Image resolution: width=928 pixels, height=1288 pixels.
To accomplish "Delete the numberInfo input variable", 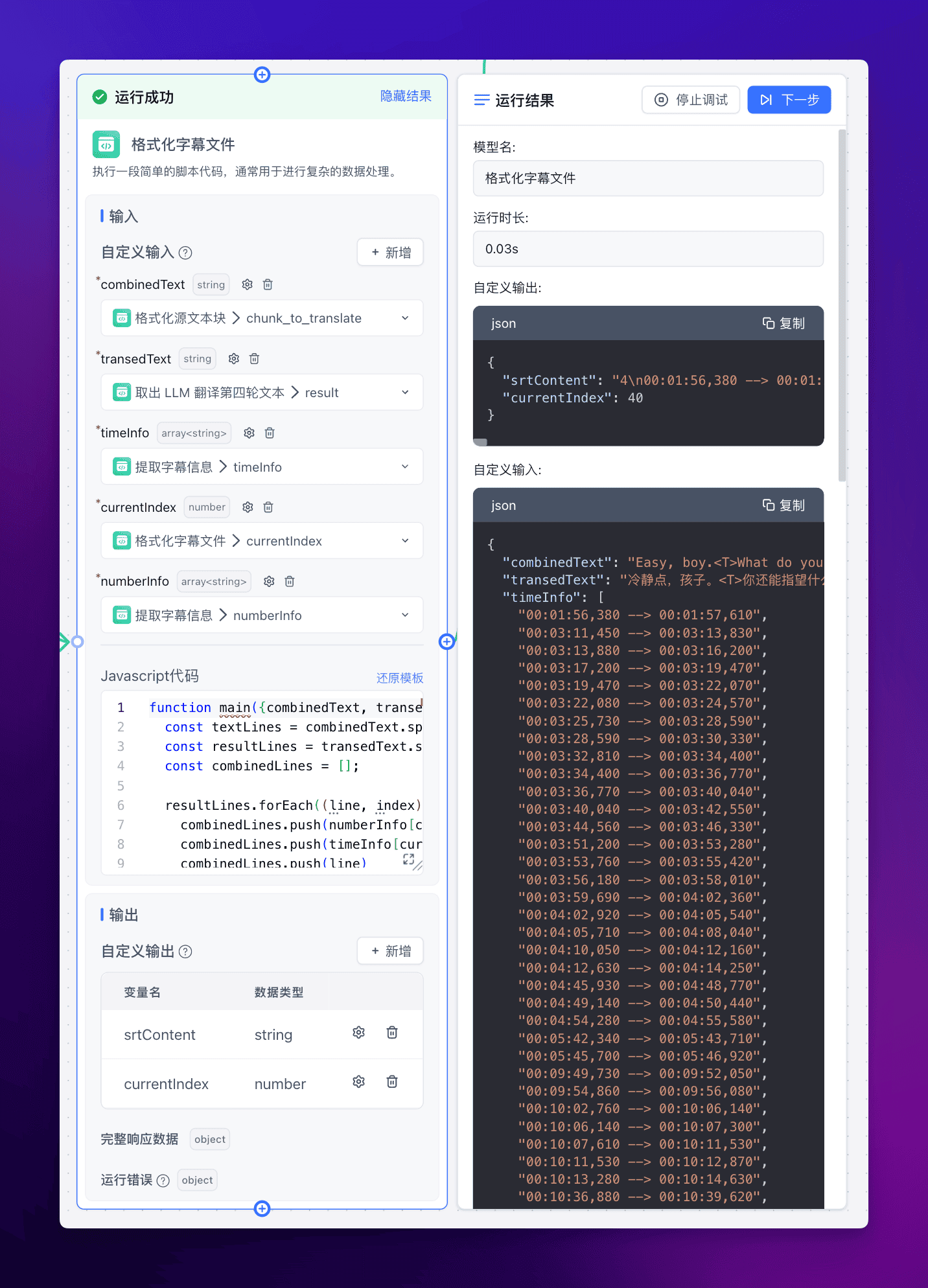I will pos(290,581).
